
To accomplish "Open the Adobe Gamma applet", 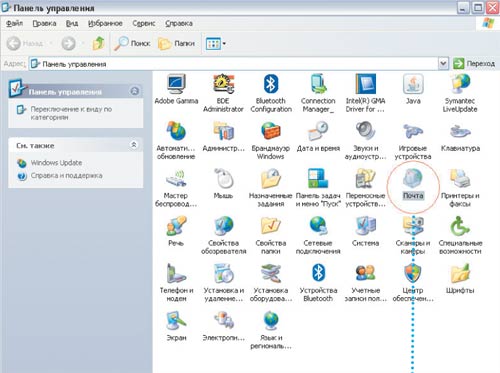I will pos(176,89).
